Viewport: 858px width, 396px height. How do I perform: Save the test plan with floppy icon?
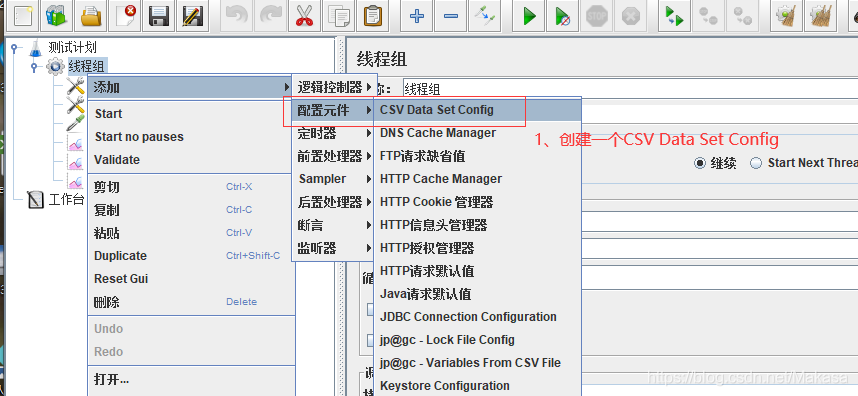pyautogui.click(x=159, y=16)
